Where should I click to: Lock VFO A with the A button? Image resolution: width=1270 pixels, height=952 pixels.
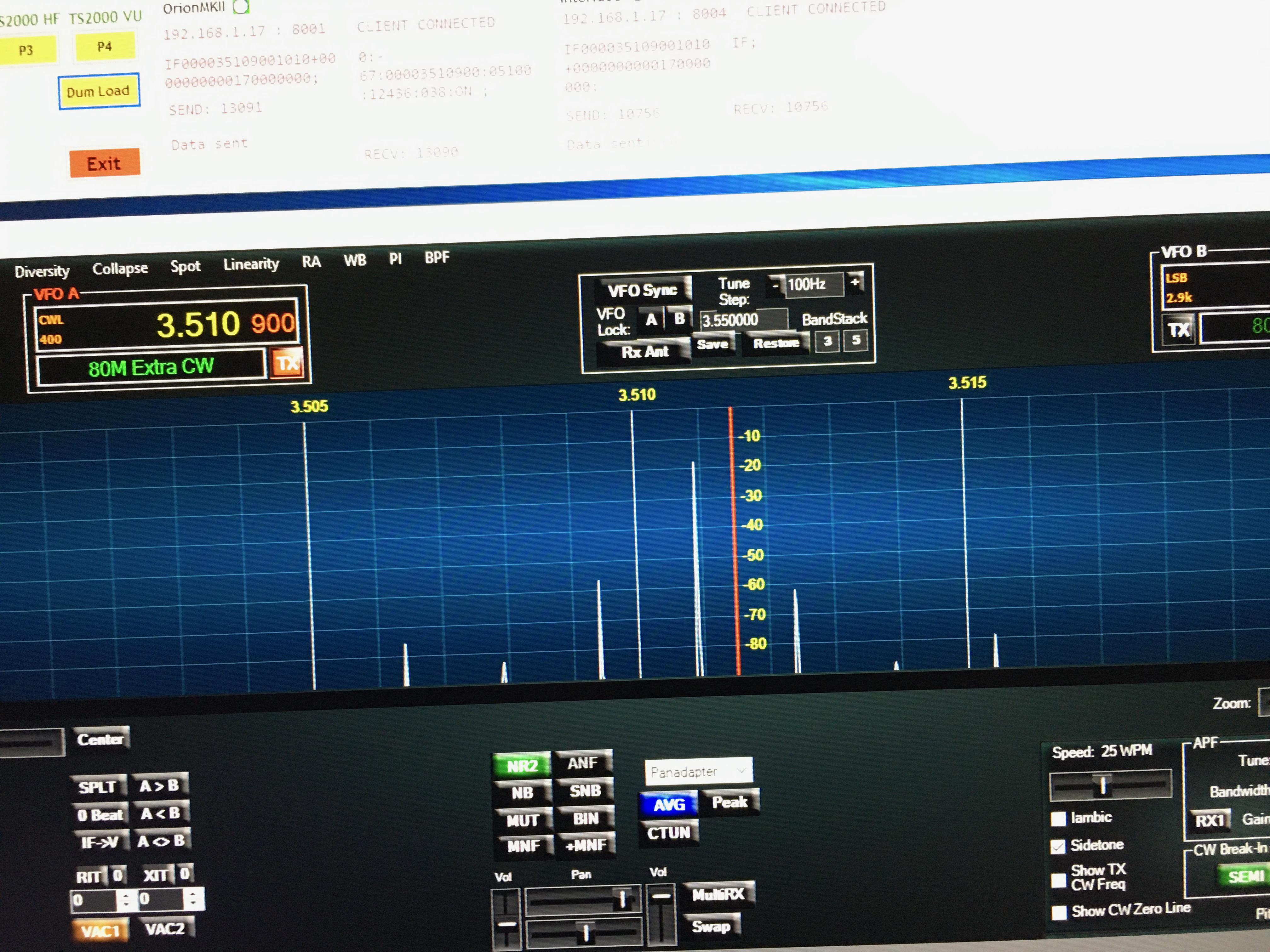pos(651,320)
